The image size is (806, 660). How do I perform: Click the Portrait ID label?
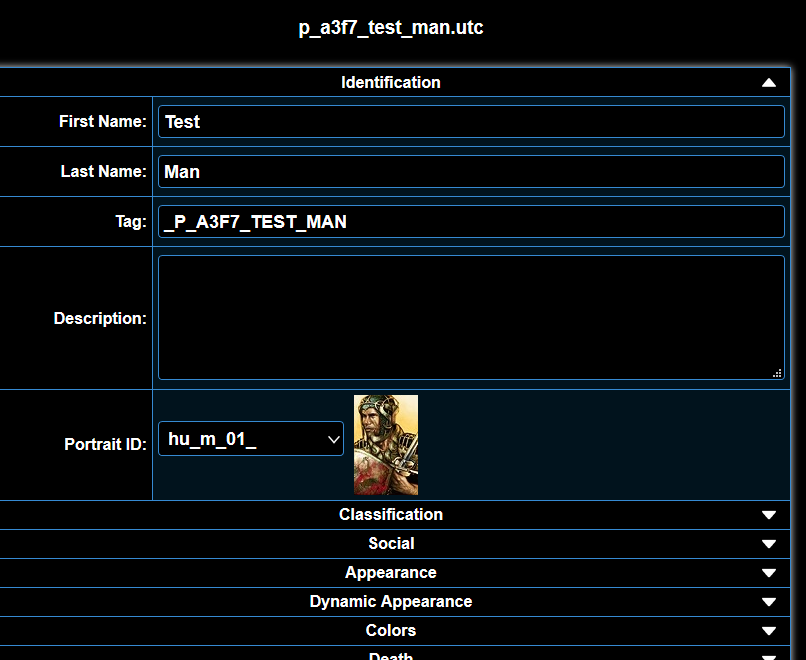click(x=105, y=444)
